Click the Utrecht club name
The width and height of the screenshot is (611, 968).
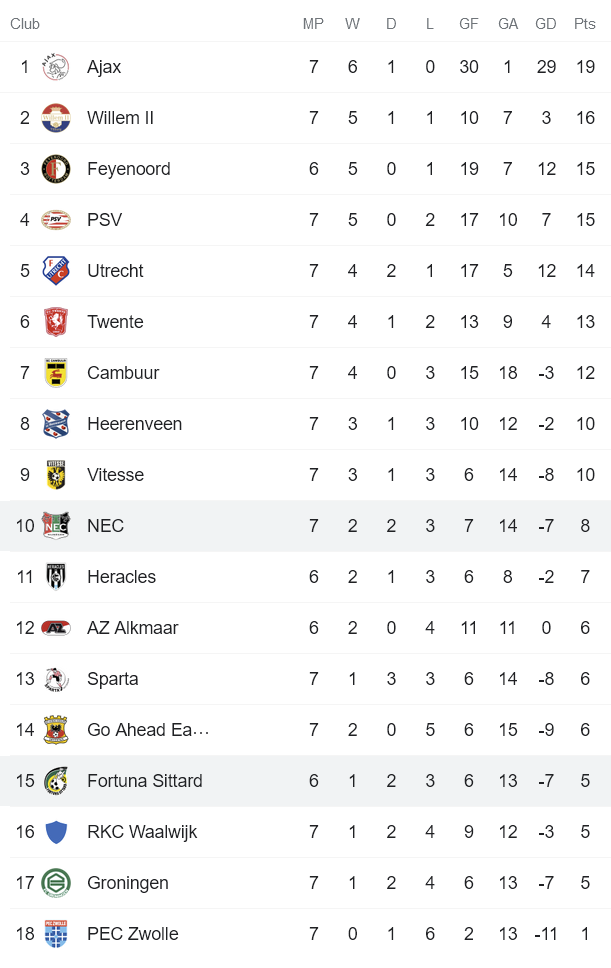click(x=115, y=271)
